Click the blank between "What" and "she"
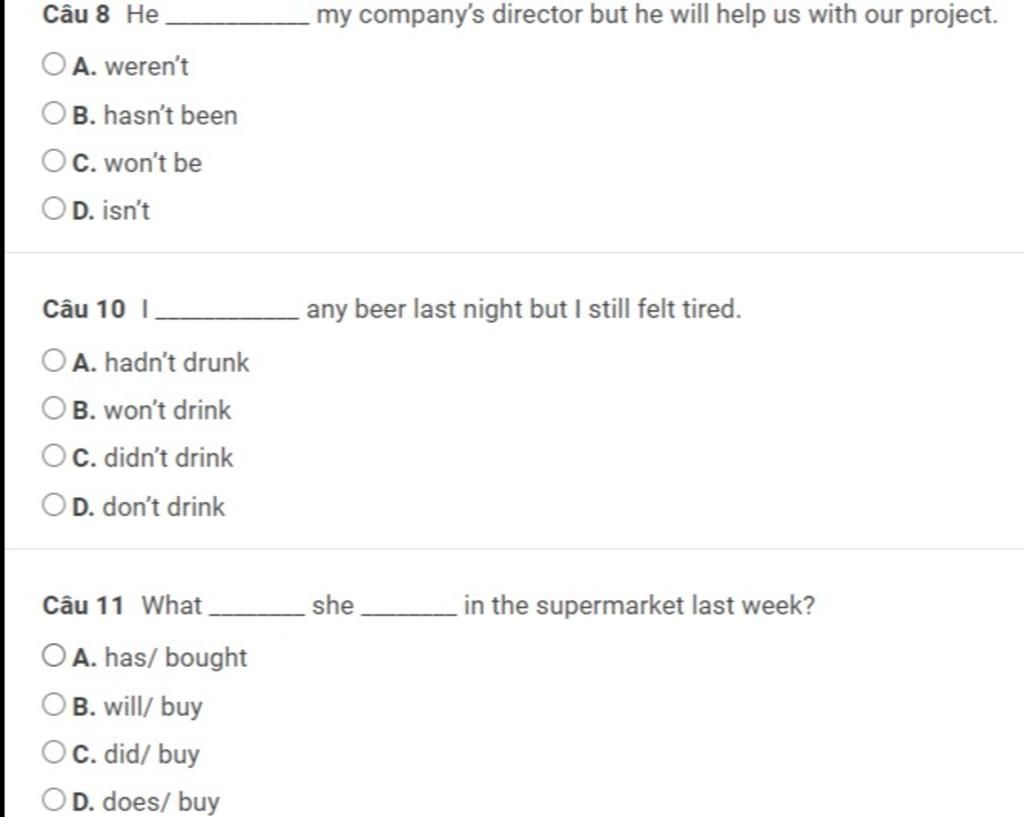Viewport: 1024px width, 817px height. tap(260, 609)
